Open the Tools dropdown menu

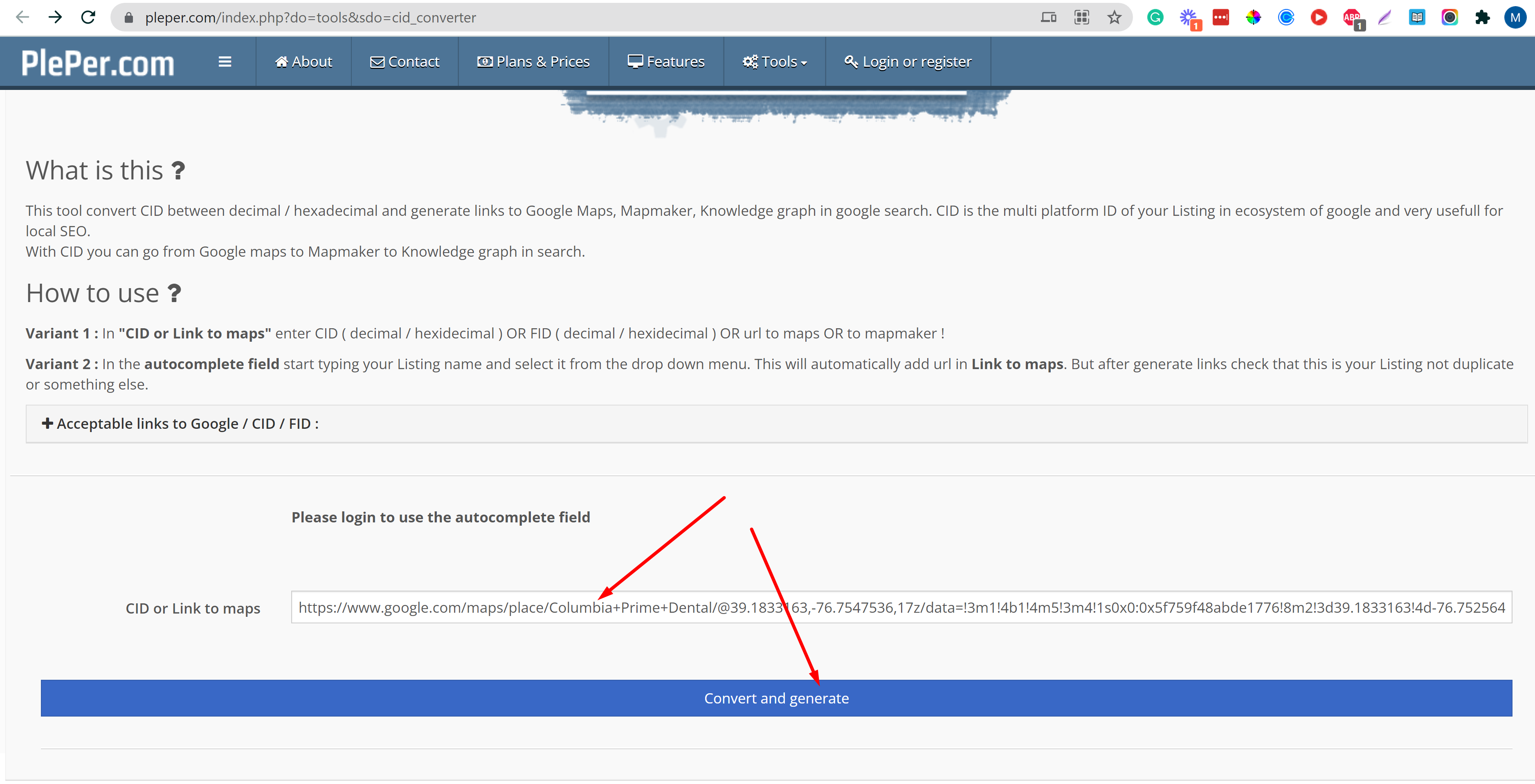pos(774,62)
